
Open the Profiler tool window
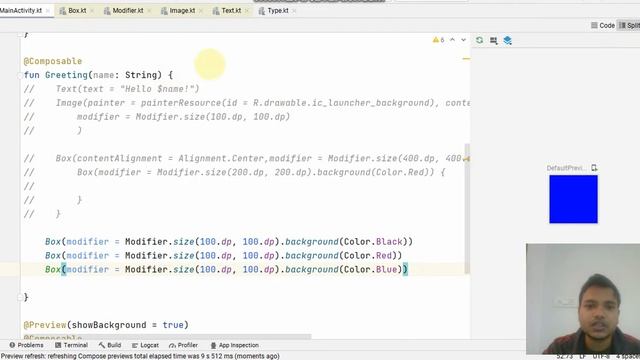[183, 345]
